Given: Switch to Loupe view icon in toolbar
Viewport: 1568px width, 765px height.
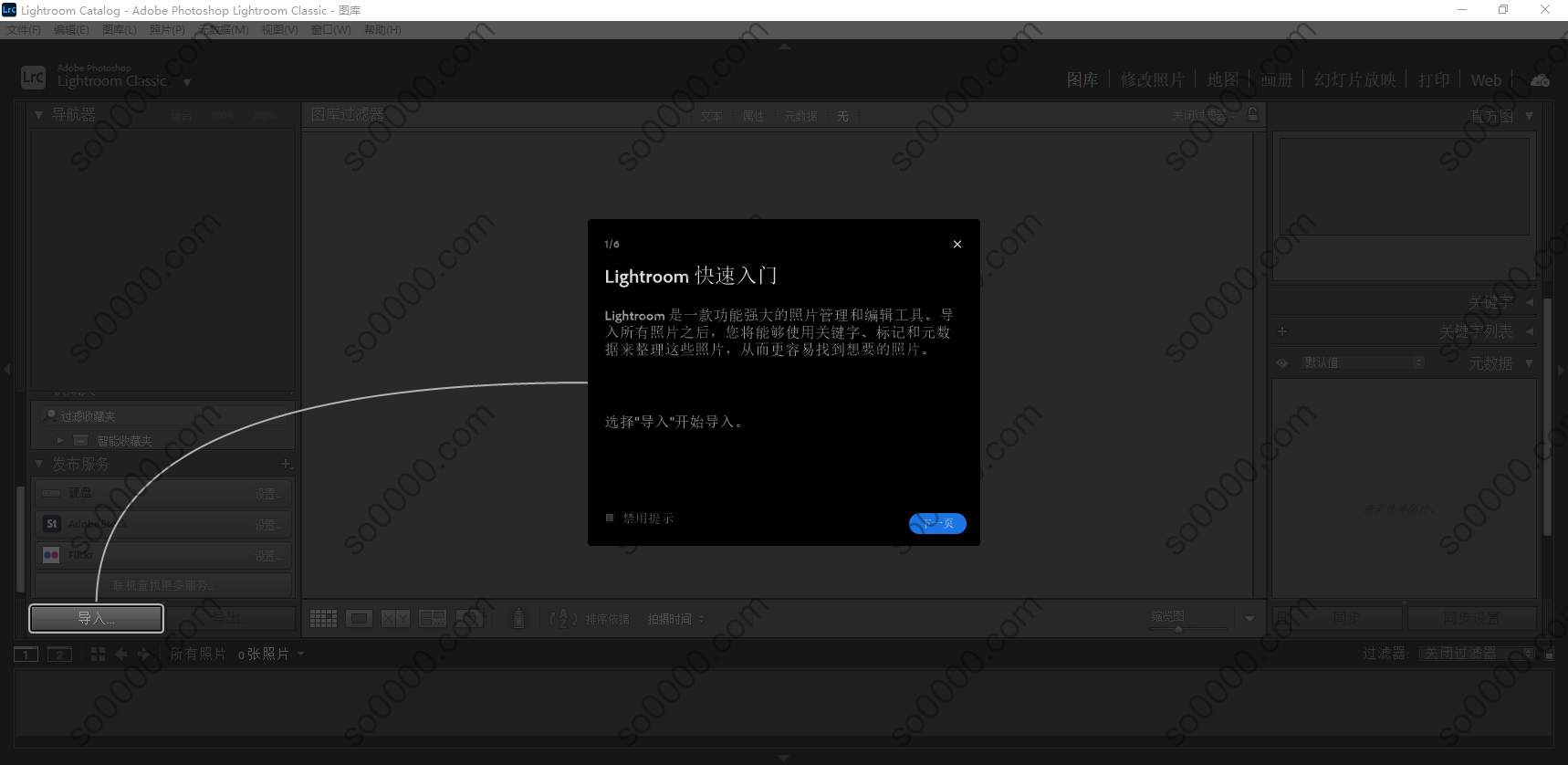Looking at the screenshot, I should (x=359, y=619).
